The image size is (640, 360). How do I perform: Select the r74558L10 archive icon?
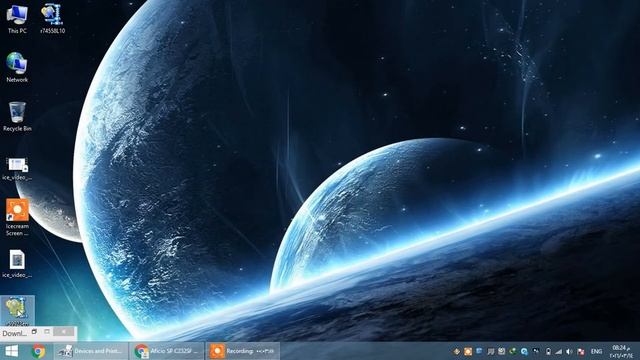click(52, 19)
